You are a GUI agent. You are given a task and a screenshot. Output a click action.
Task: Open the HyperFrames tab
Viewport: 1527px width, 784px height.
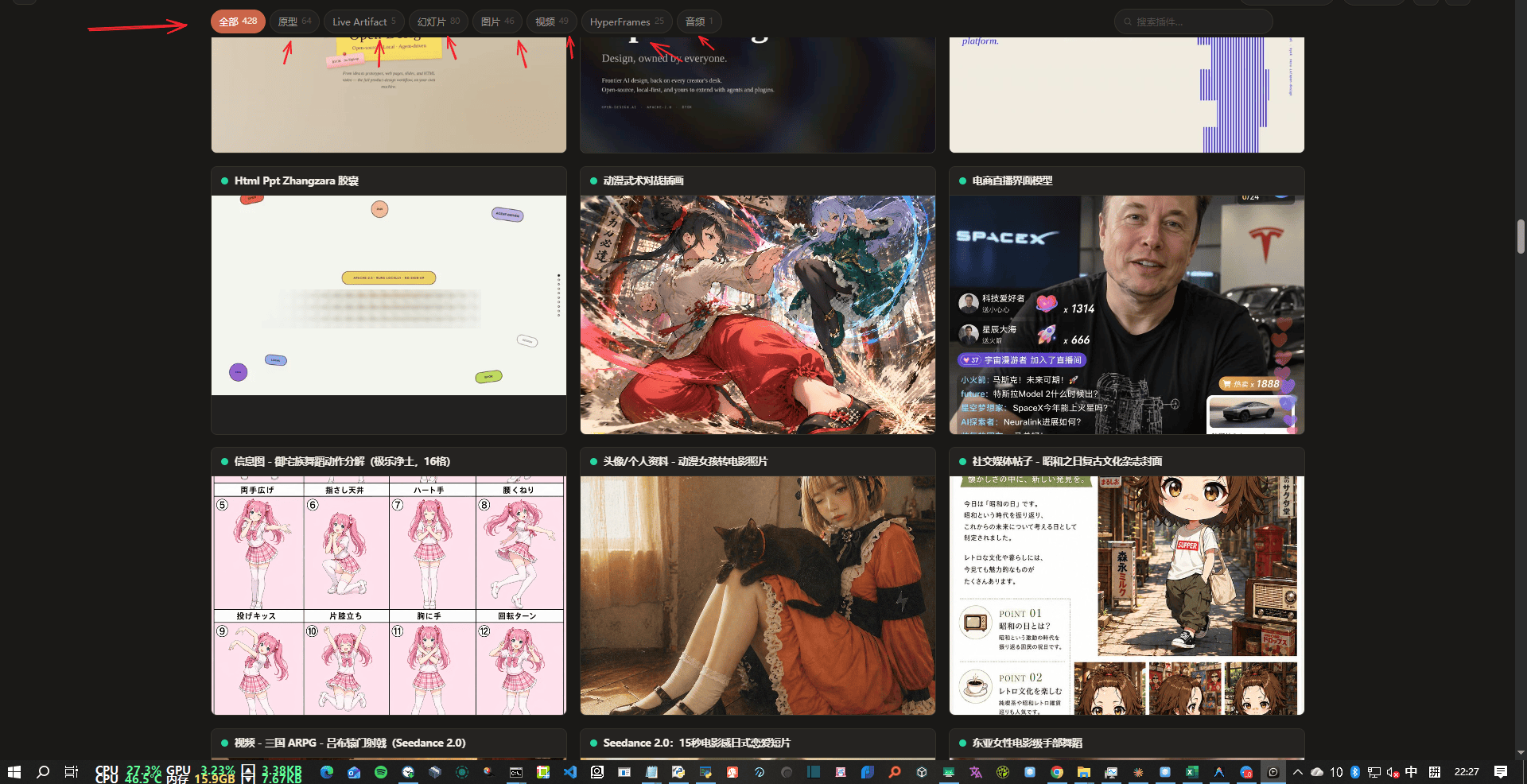(x=627, y=21)
